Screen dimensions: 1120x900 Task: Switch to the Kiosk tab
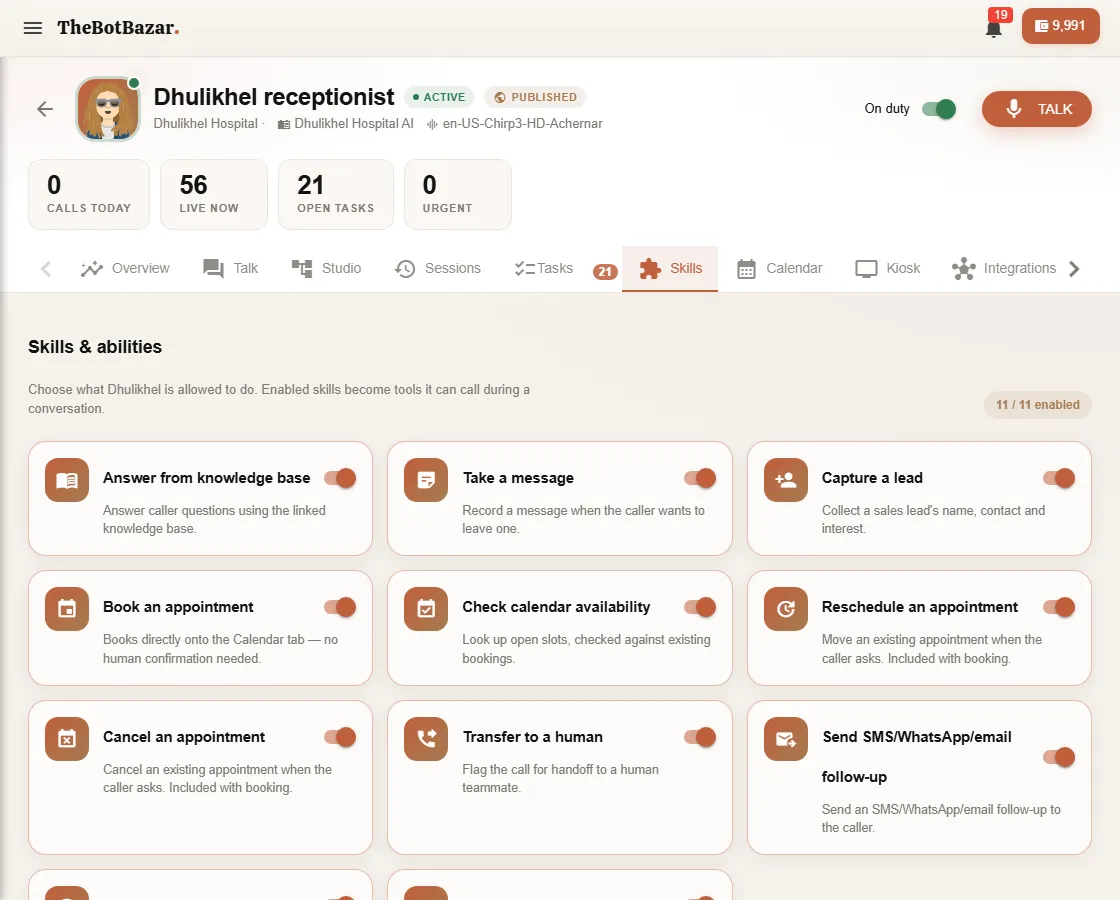[x=888, y=269]
